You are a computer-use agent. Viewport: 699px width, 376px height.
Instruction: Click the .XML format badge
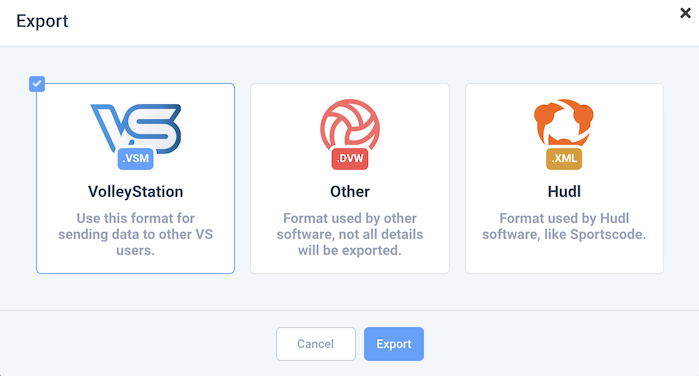[x=564, y=158]
